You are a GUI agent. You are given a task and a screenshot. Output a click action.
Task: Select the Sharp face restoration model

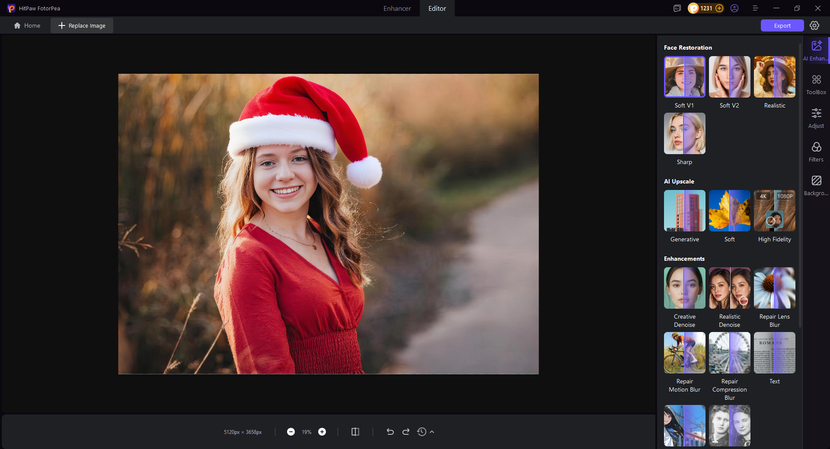point(684,133)
